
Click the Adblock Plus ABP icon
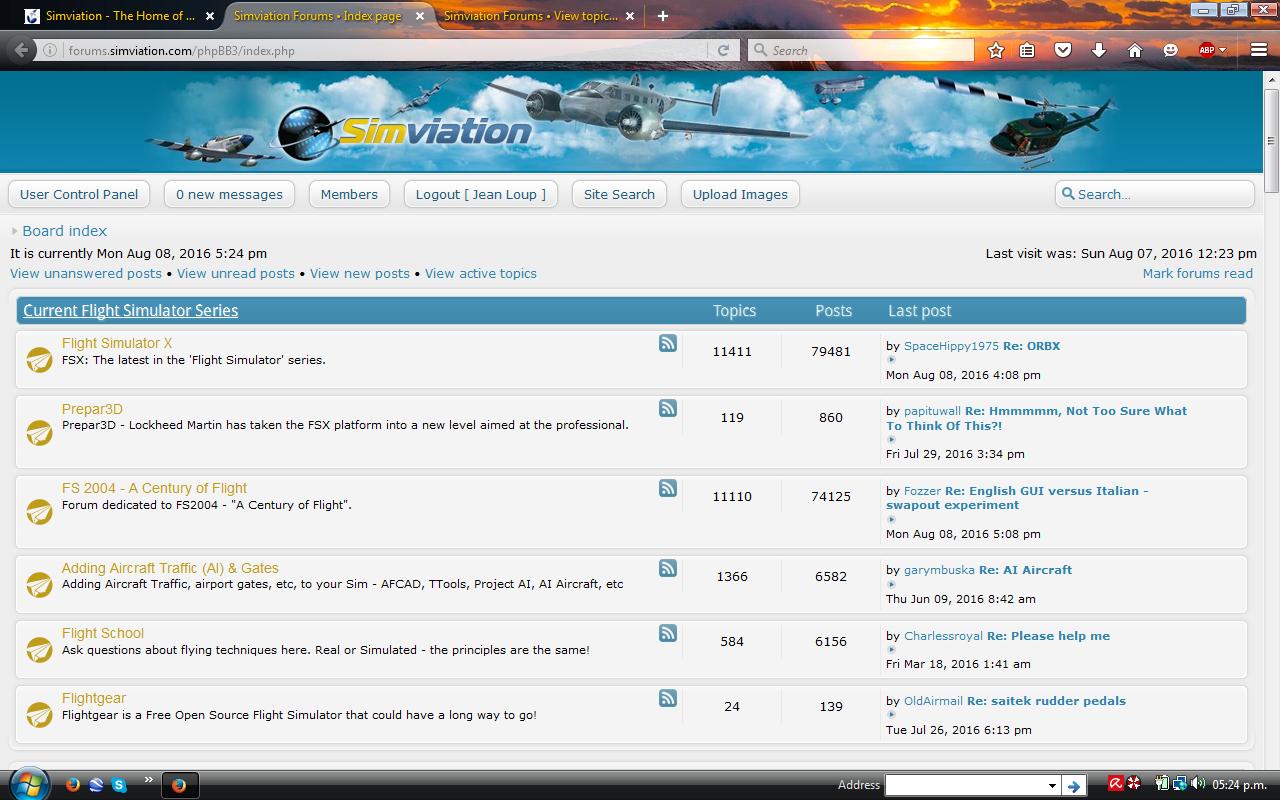[1206, 50]
